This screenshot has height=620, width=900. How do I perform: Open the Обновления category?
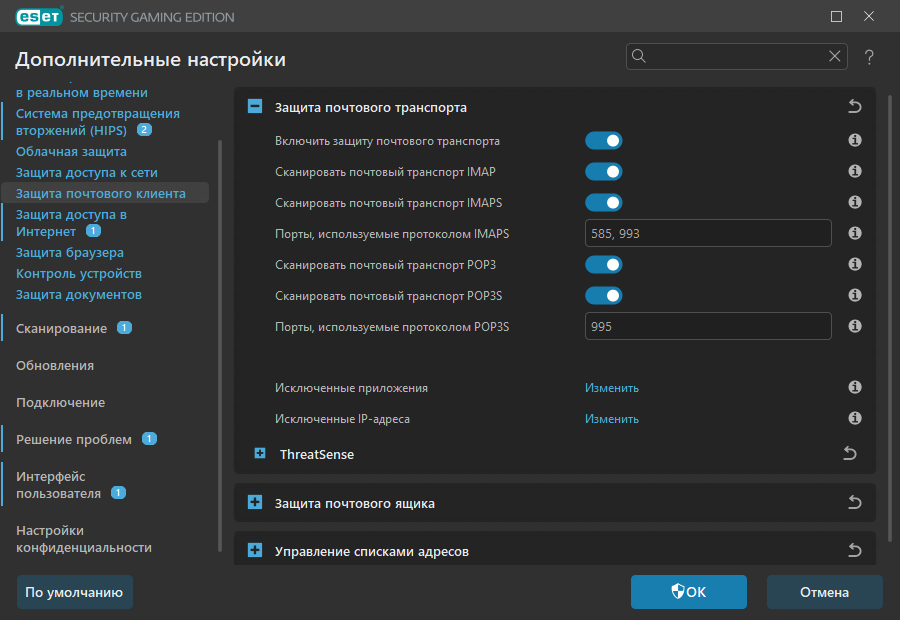[55, 366]
